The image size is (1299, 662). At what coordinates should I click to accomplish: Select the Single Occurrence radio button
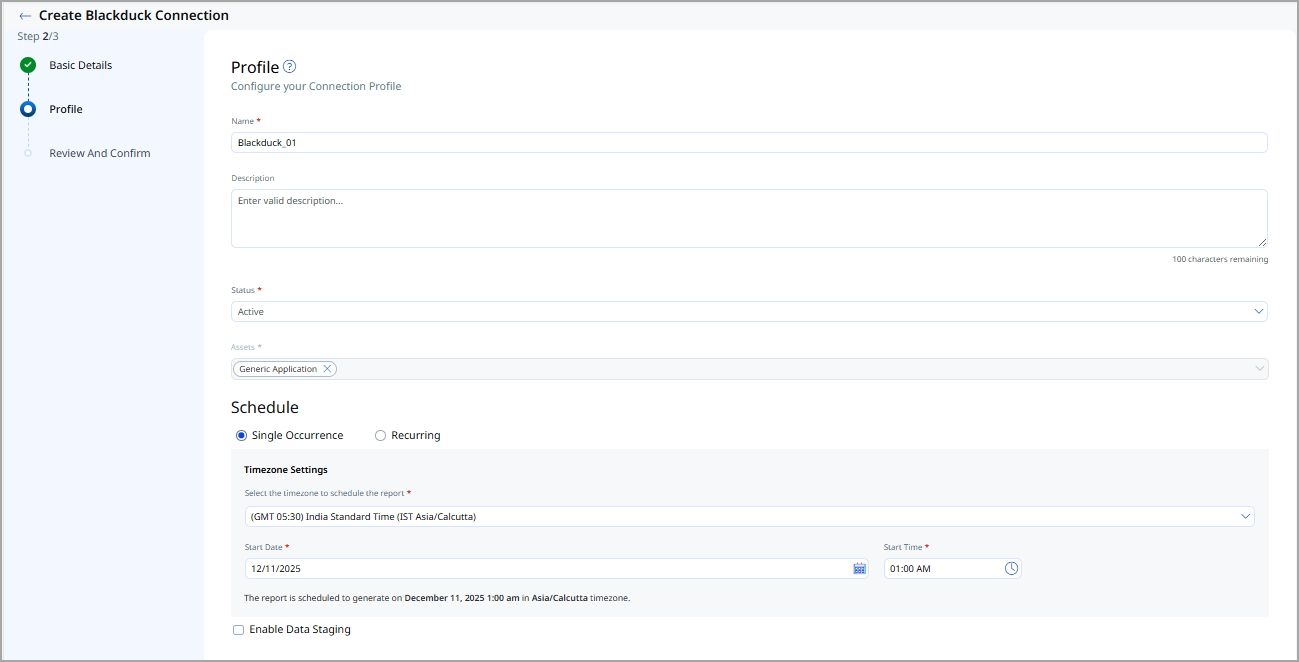tap(241, 435)
